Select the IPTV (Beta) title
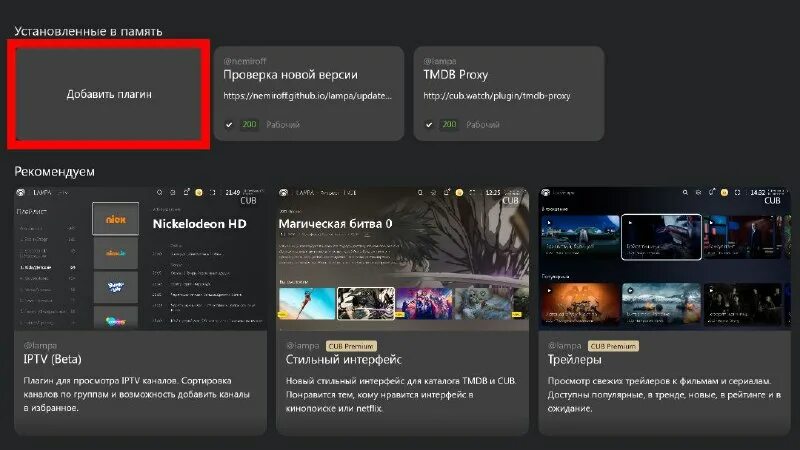The width and height of the screenshot is (800, 450). click(53, 359)
